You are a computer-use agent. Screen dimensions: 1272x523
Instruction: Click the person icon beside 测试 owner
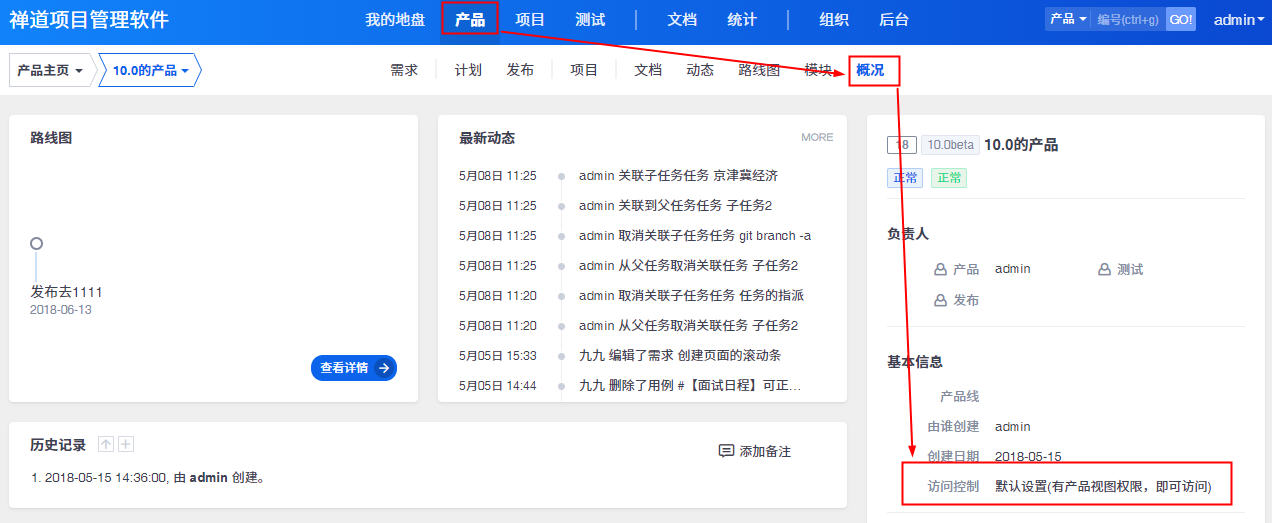(x=1104, y=269)
